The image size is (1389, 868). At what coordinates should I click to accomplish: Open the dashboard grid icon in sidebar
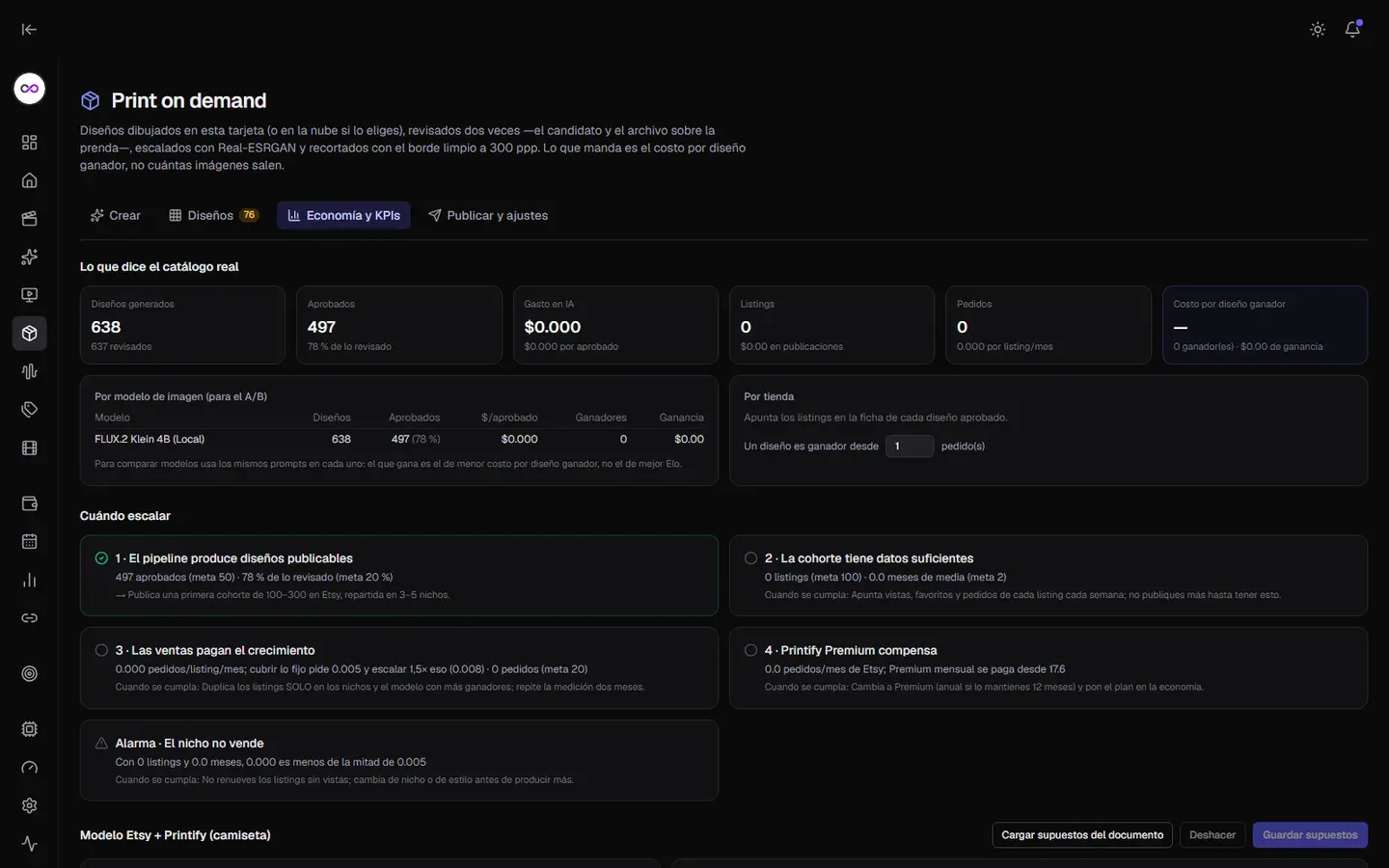point(30,143)
